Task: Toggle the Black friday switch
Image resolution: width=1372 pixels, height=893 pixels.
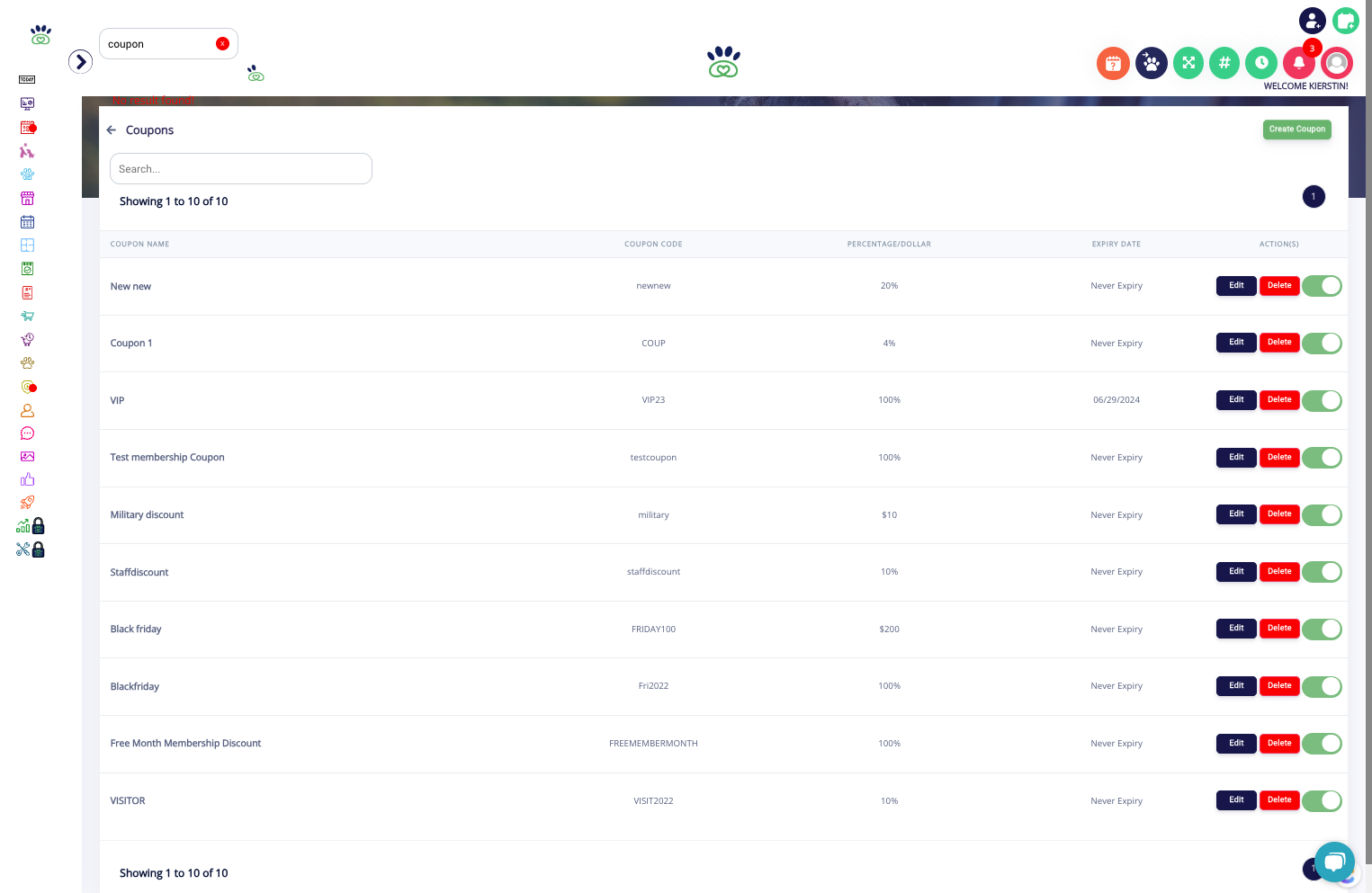Action: click(x=1322, y=629)
